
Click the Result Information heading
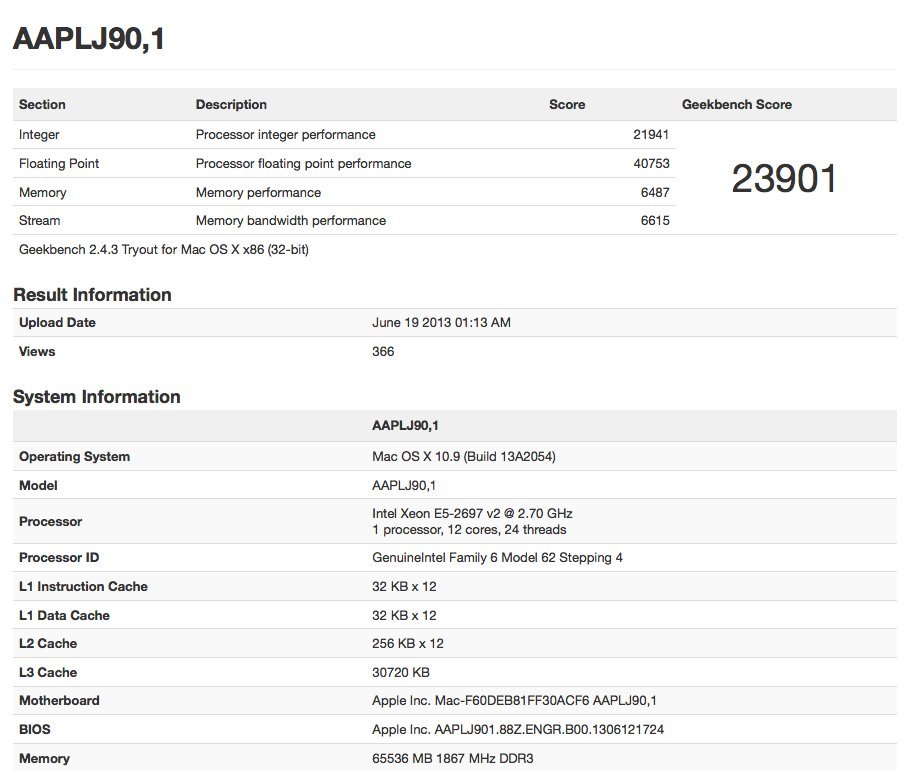[x=92, y=295]
